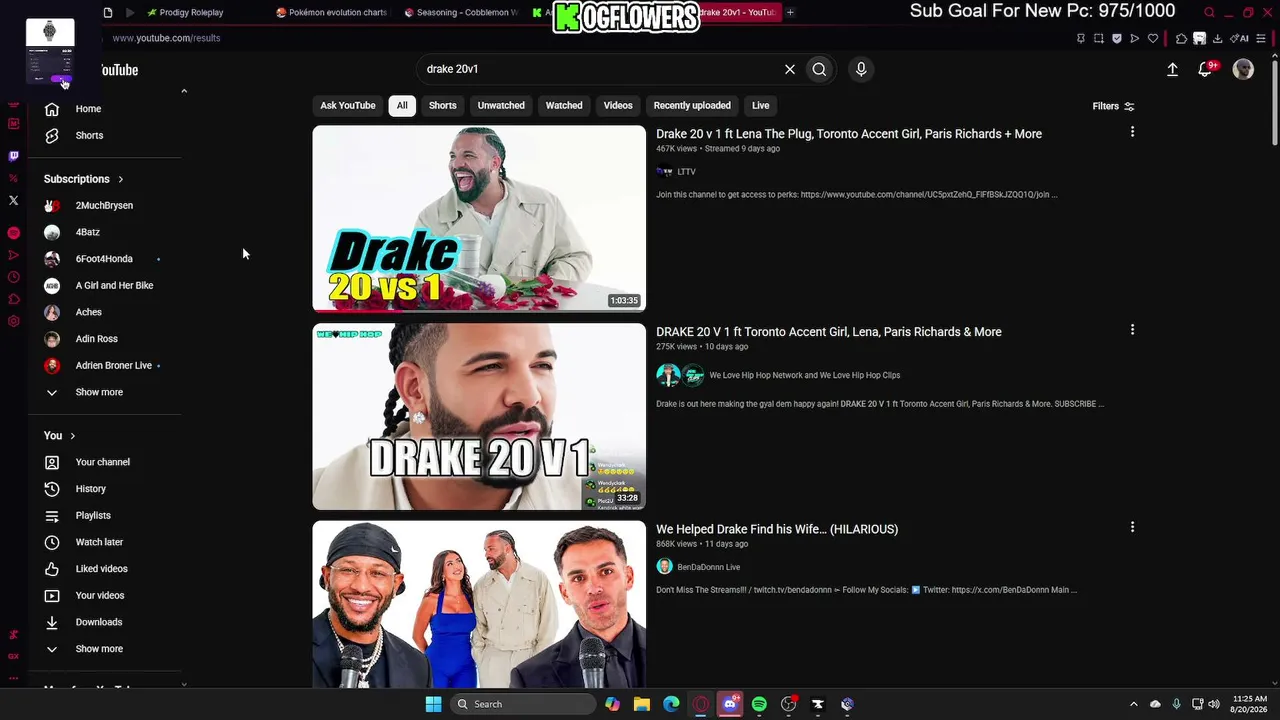The image size is (1280, 720).
Task: Open the Playlists icon in sidebar
Action: coord(52,516)
